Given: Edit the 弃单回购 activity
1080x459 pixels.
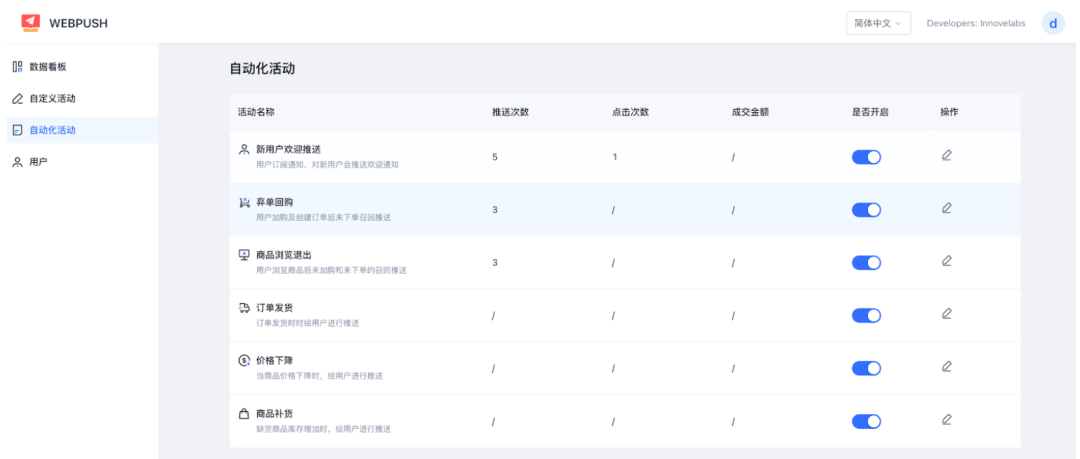Looking at the screenshot, I should click(946, 208).
